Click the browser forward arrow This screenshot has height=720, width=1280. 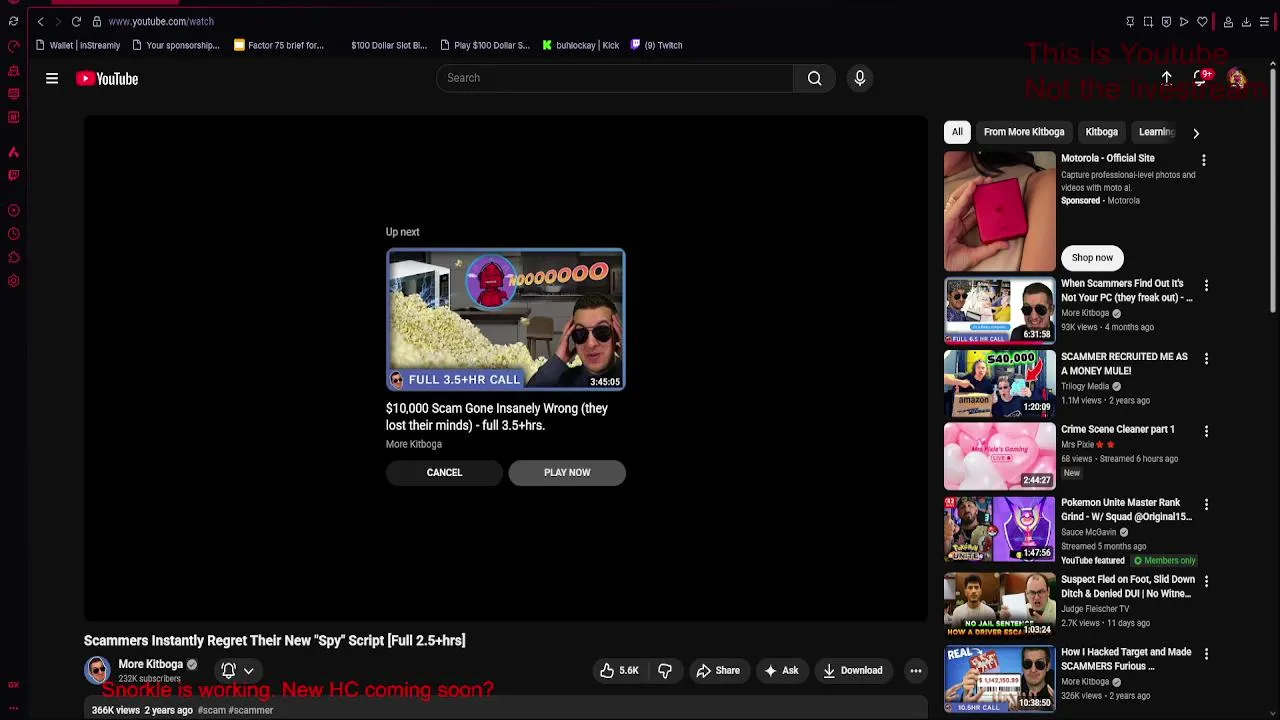click(x=58, y=21)
